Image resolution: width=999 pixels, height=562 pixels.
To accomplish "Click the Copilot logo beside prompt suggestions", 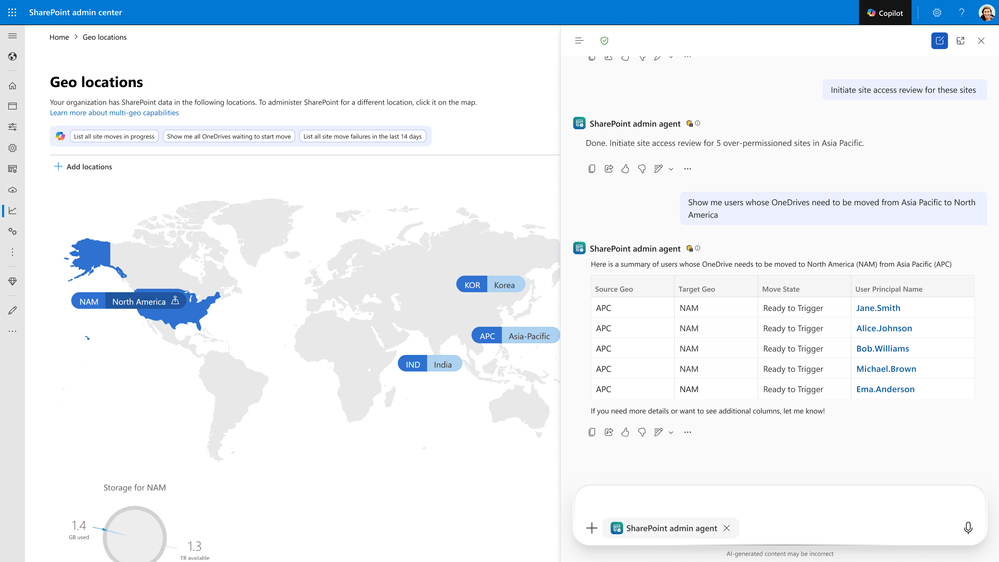I will click(x=60, y=136).
